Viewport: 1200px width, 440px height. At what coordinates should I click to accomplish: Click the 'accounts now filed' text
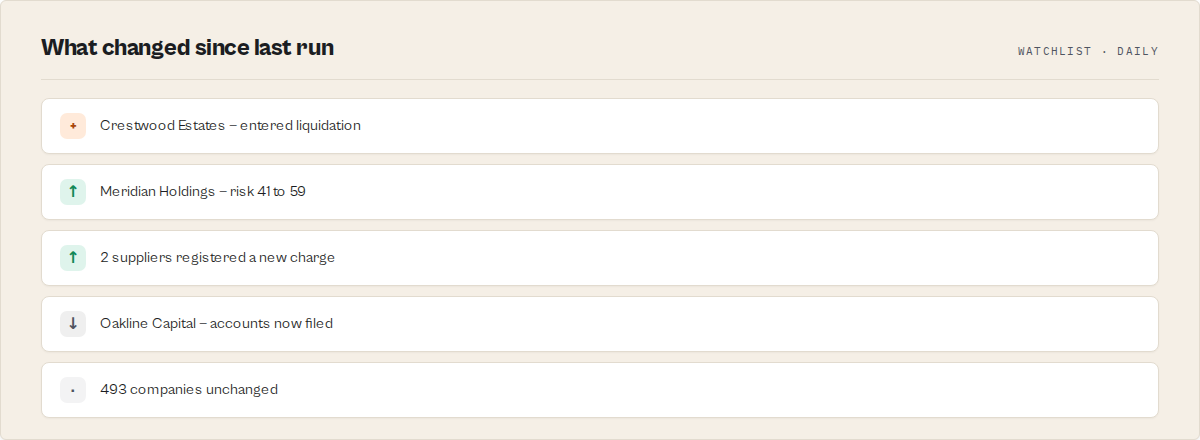point(271,324)
